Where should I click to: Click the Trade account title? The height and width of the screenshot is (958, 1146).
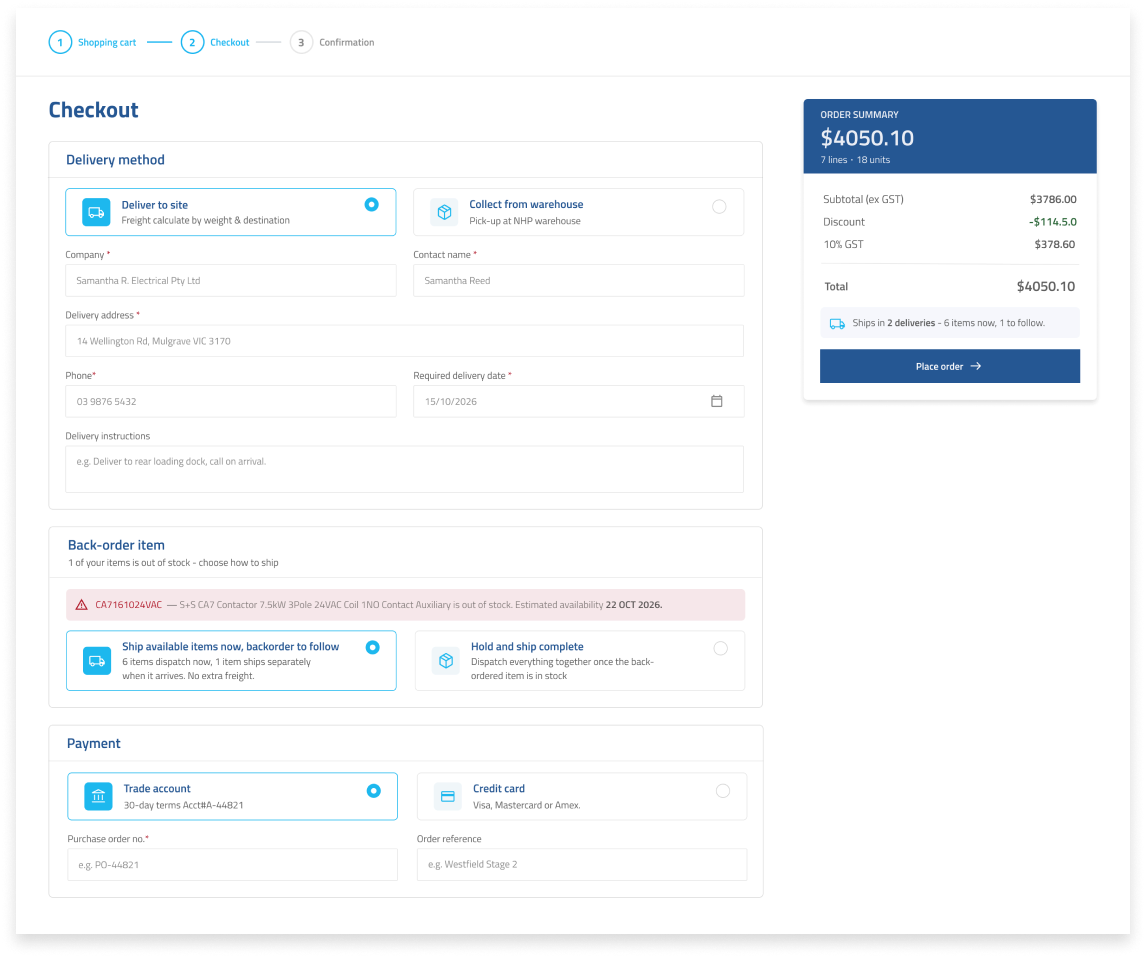pos(157,788)
